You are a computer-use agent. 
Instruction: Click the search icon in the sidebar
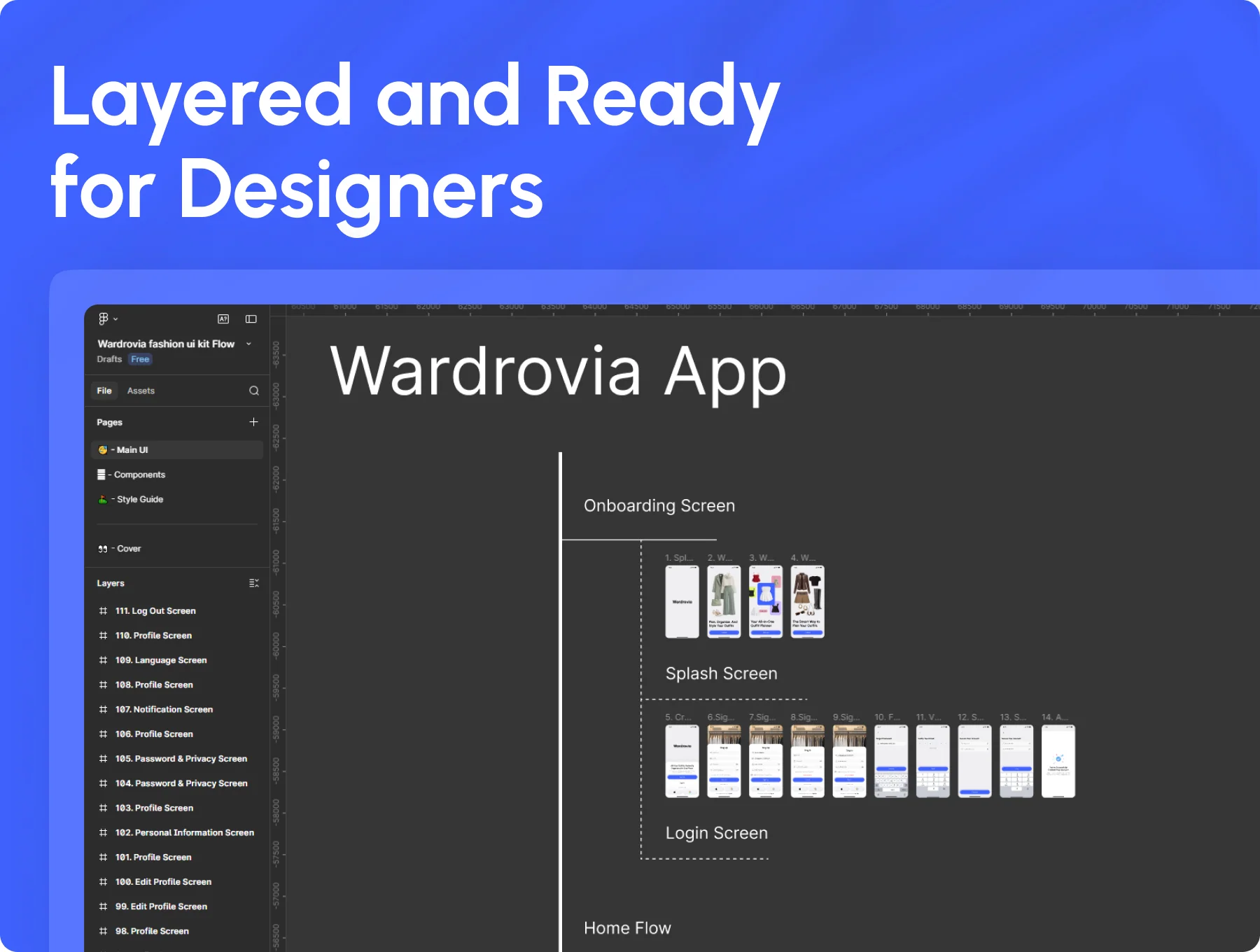click(x=254, y=391)
